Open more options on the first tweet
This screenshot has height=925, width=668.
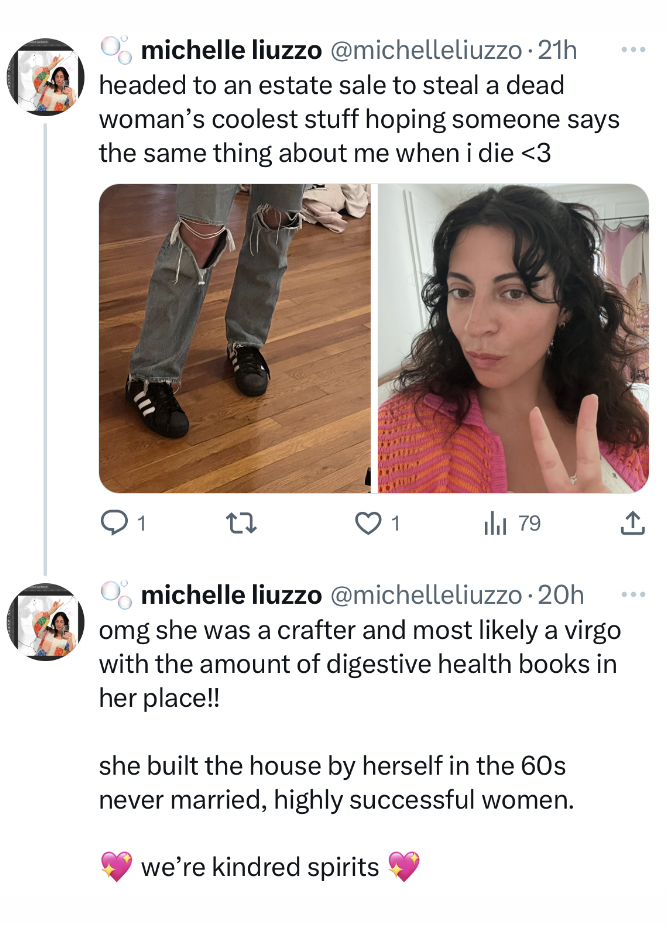tap(633, 49)
